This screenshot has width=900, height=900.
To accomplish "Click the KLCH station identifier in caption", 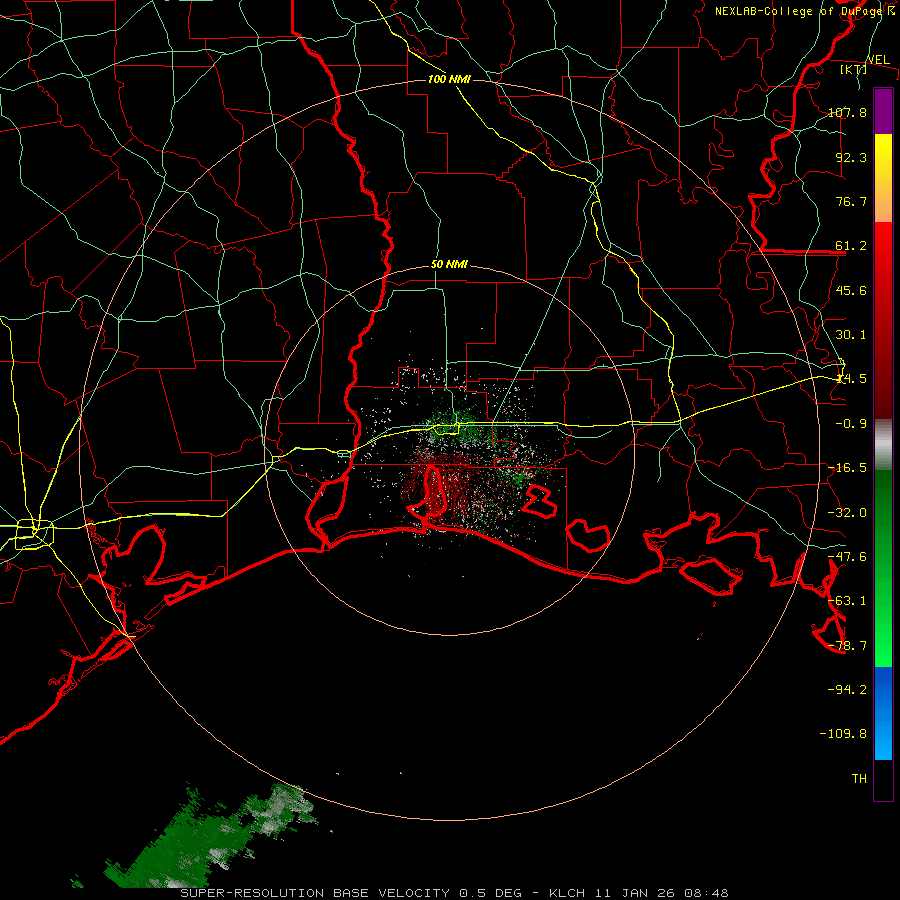I will (x=566, y=893).
